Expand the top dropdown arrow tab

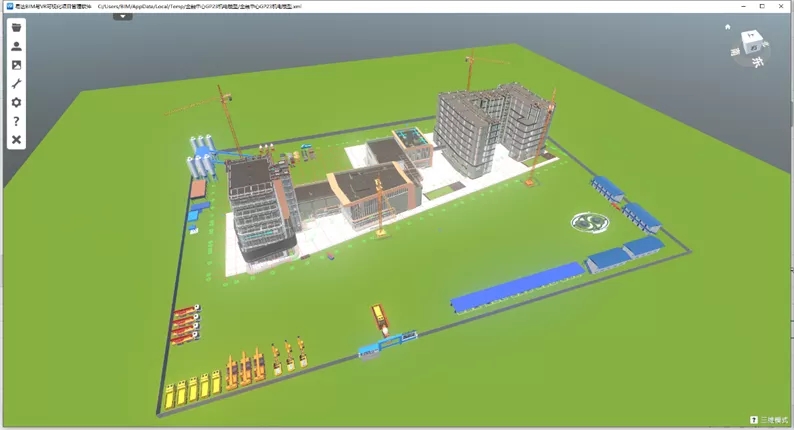coord(123,17)
